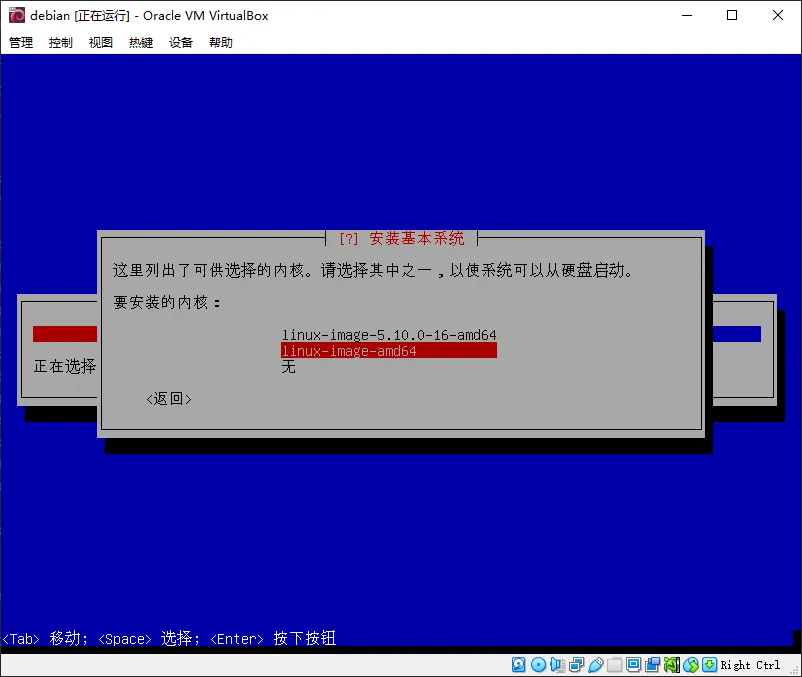This screenshot has width=802, height=677.
Task: Click the shared folders icon
Action: tap(615, 665)
